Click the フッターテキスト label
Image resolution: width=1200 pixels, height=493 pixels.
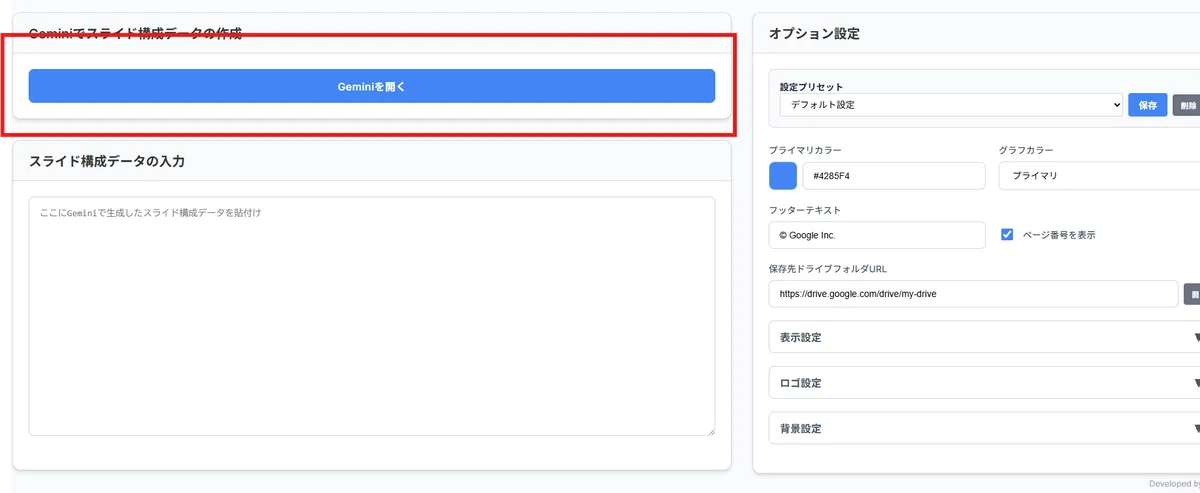[805, 210]
